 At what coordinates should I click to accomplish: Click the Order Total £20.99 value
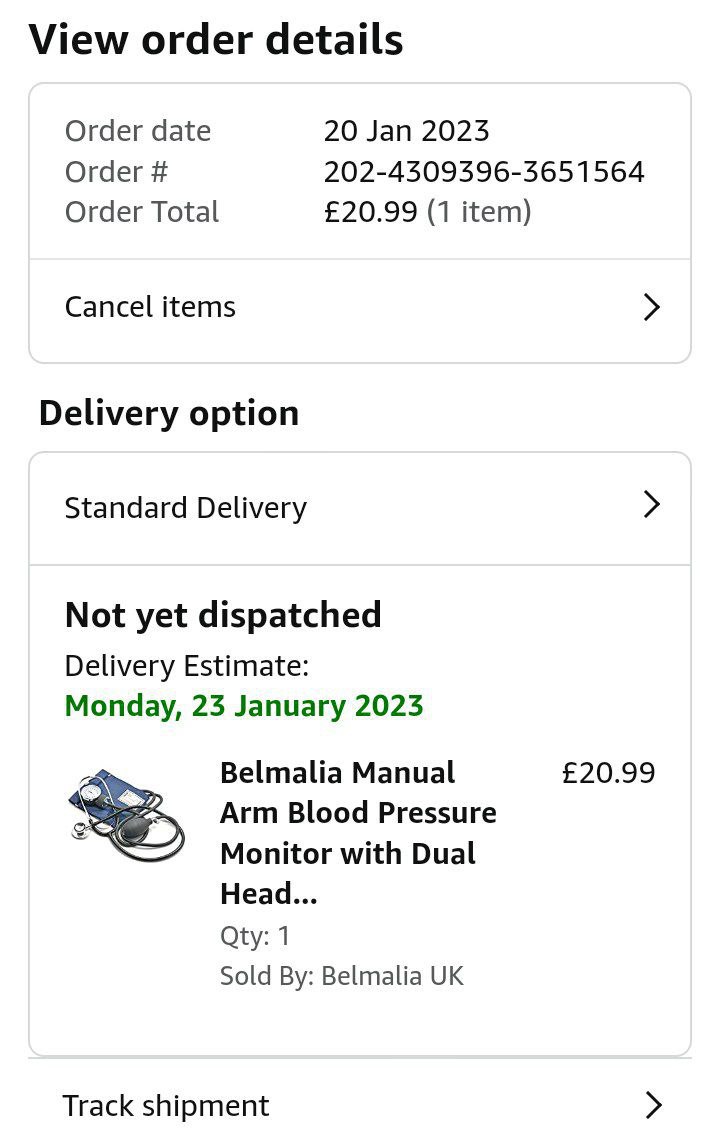pos(370,212)
